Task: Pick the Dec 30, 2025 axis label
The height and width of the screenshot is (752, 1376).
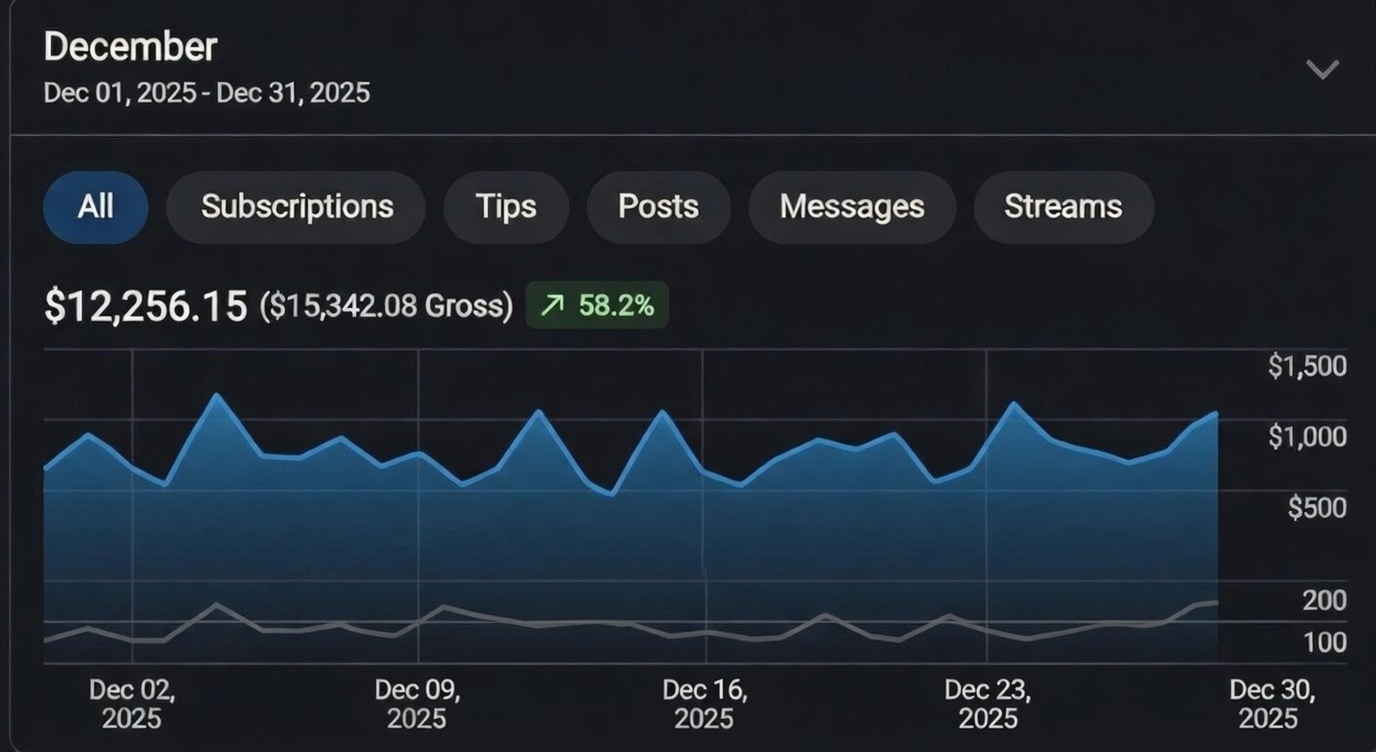Action: (1271, 704)
